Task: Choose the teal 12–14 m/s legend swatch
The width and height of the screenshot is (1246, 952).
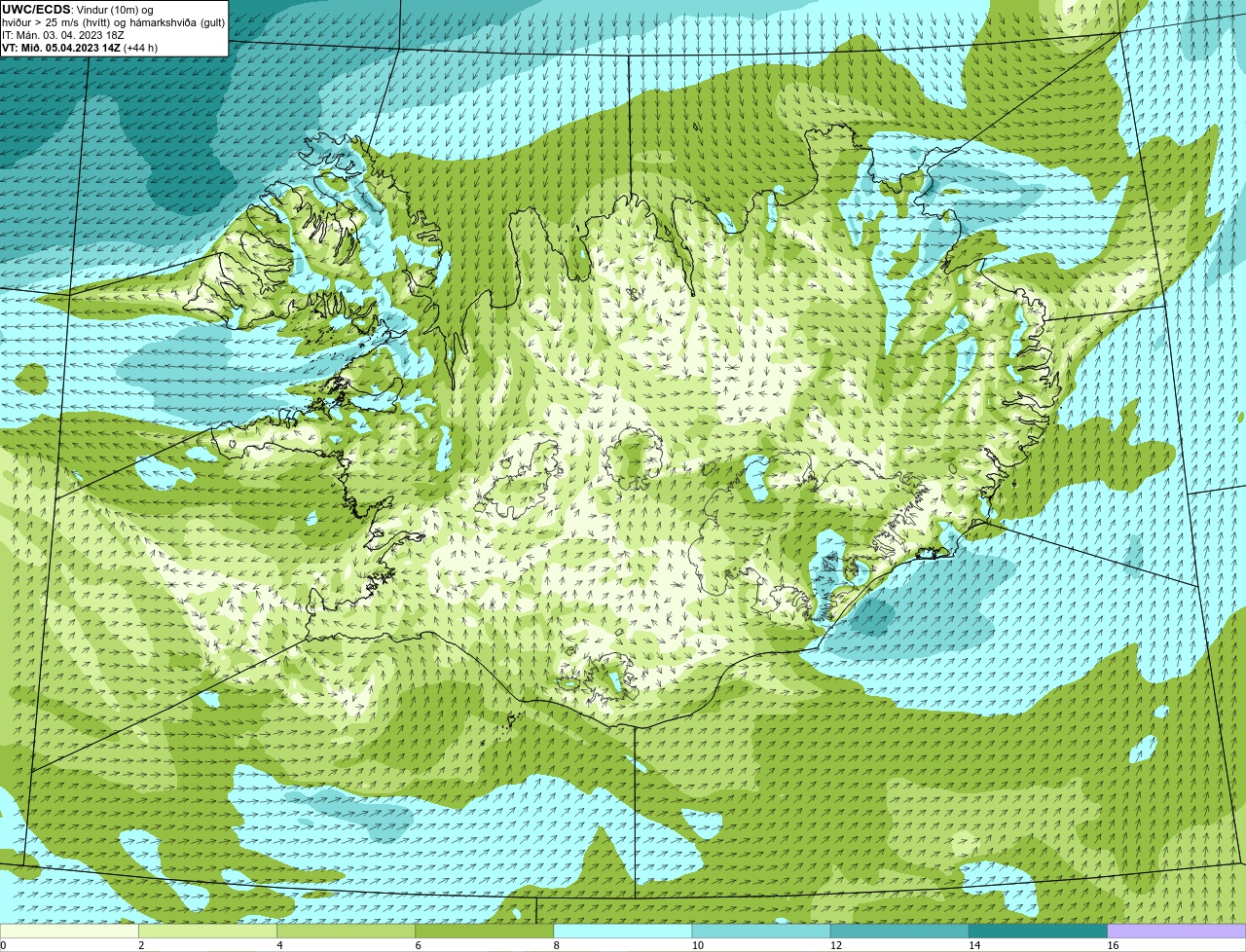Action: pyautogui.click(x=899, y=932)
